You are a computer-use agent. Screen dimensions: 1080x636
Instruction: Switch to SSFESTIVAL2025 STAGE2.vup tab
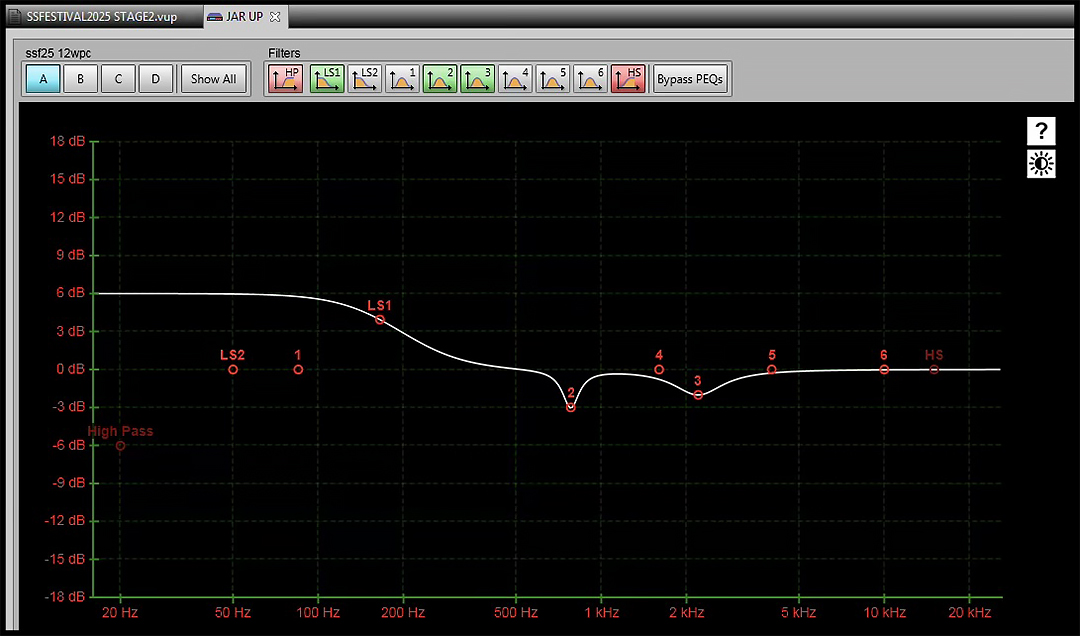click(x=101, y=17)
